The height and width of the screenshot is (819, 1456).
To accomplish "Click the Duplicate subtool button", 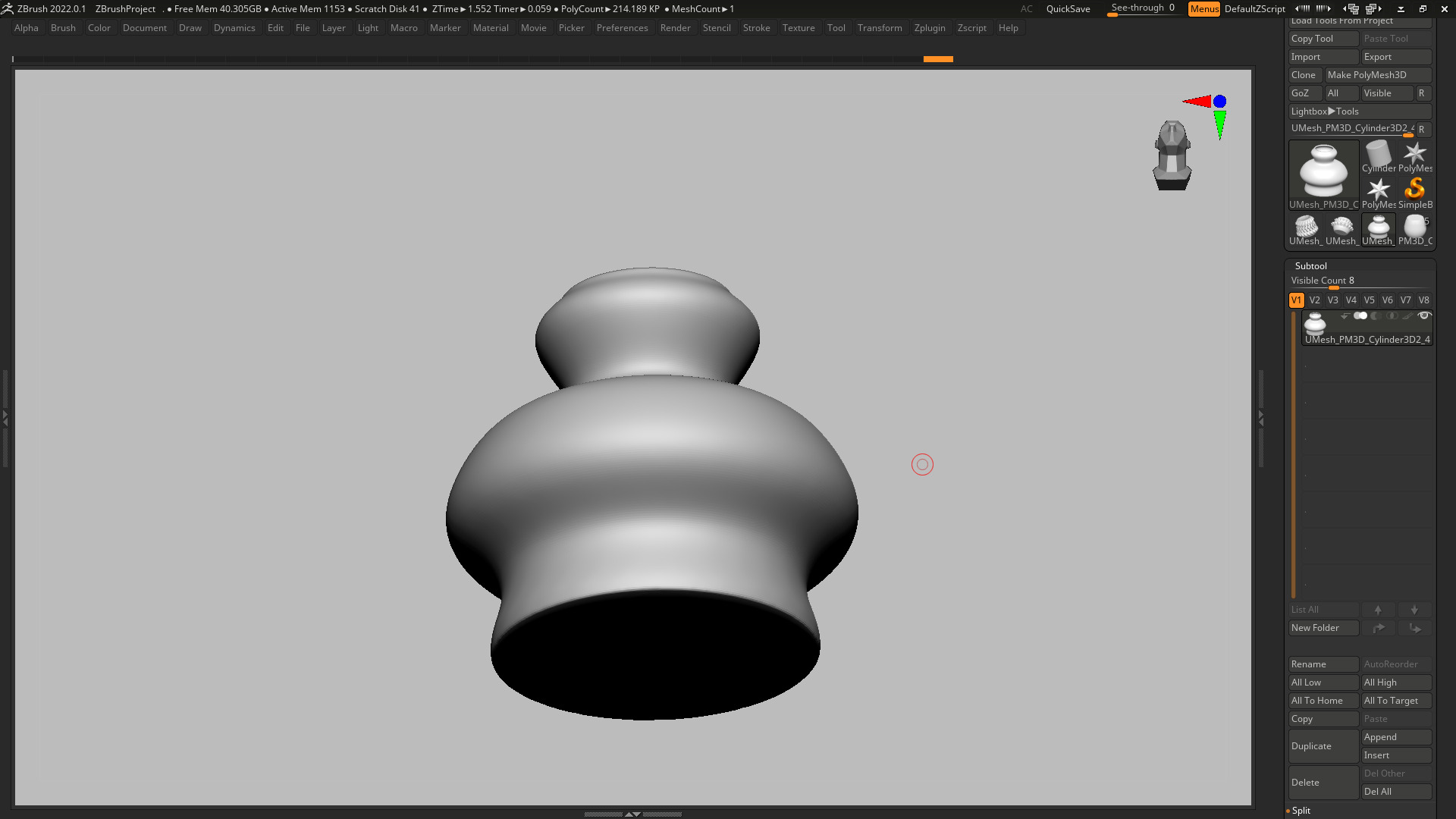I will pos(1323,746).
